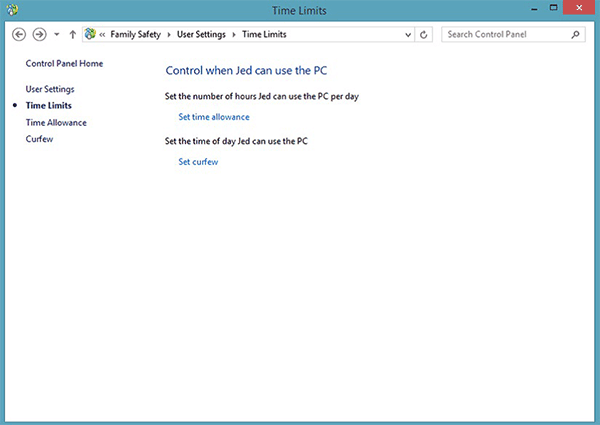Click the Family Safety icon in address bar
Viewport: 600px width, 425px height.
pos(91,34)
